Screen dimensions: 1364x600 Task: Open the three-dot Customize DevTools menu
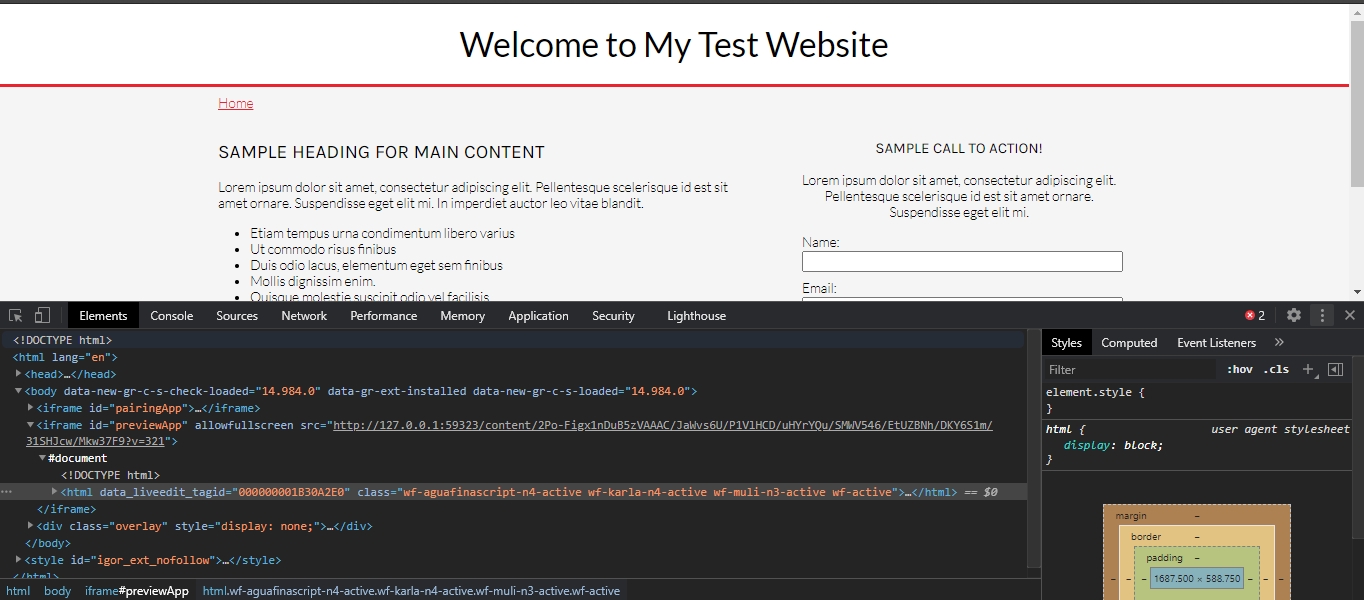point(1322,315)
